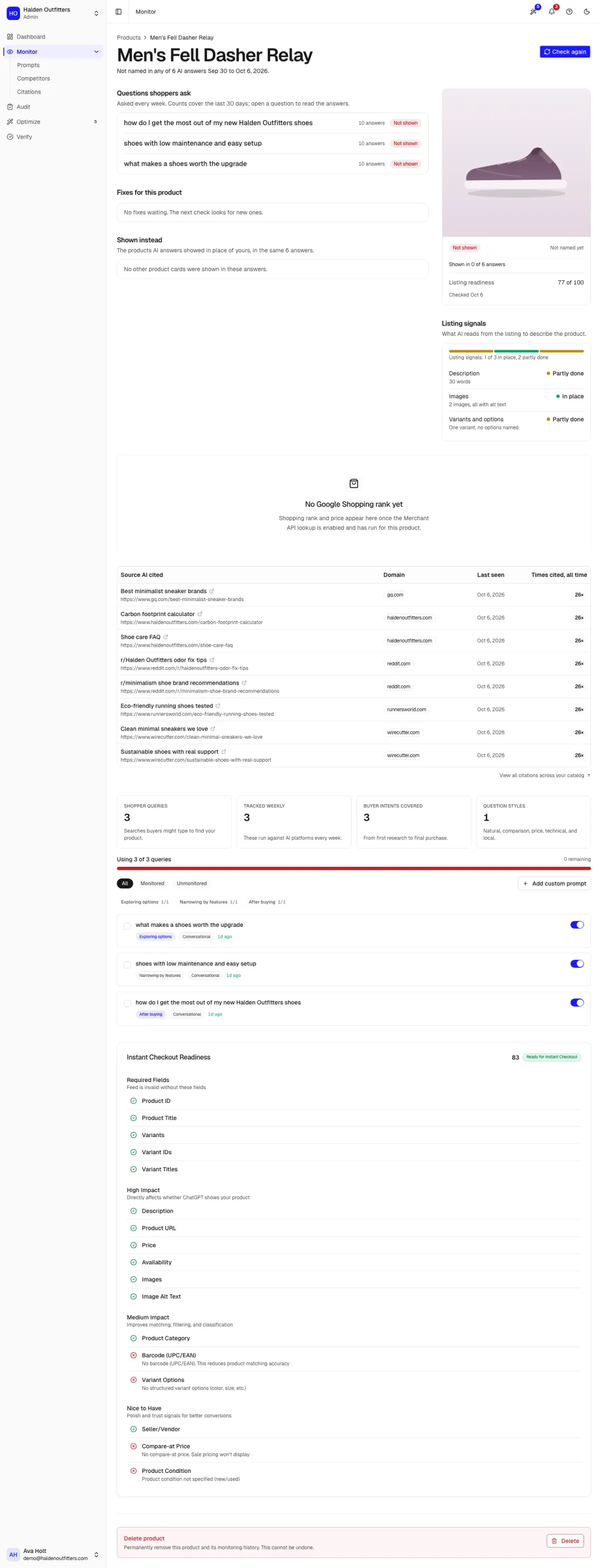Open the magic wand tasks icon

pos(533,12)
